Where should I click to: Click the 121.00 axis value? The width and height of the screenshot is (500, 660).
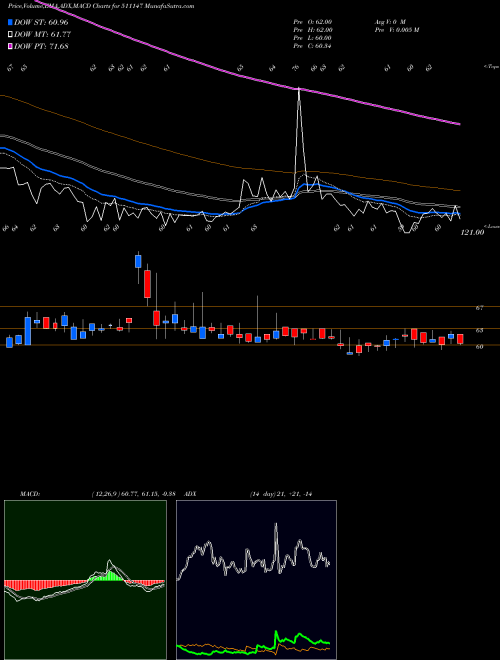pos(472,232)
